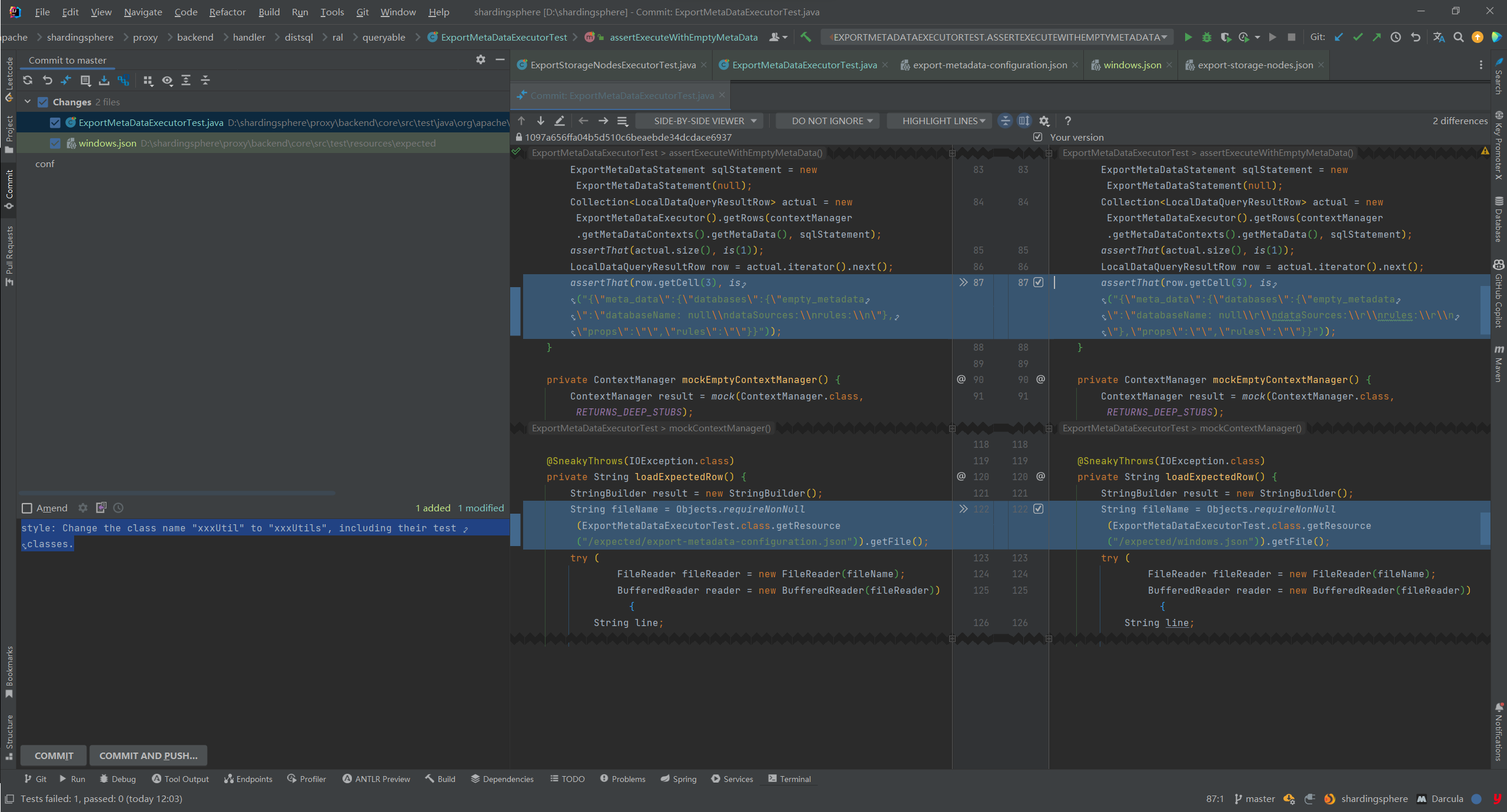Open the Side-by-side viewer dropdown

[704, 121]
